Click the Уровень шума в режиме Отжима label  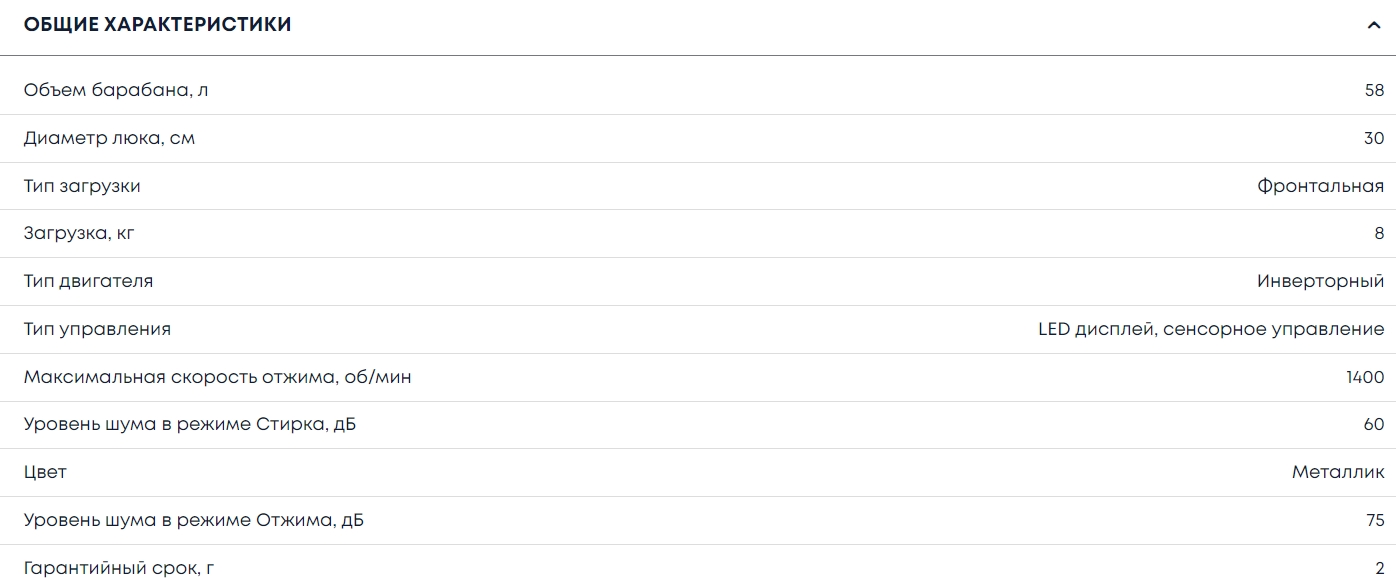click(193, 520)
